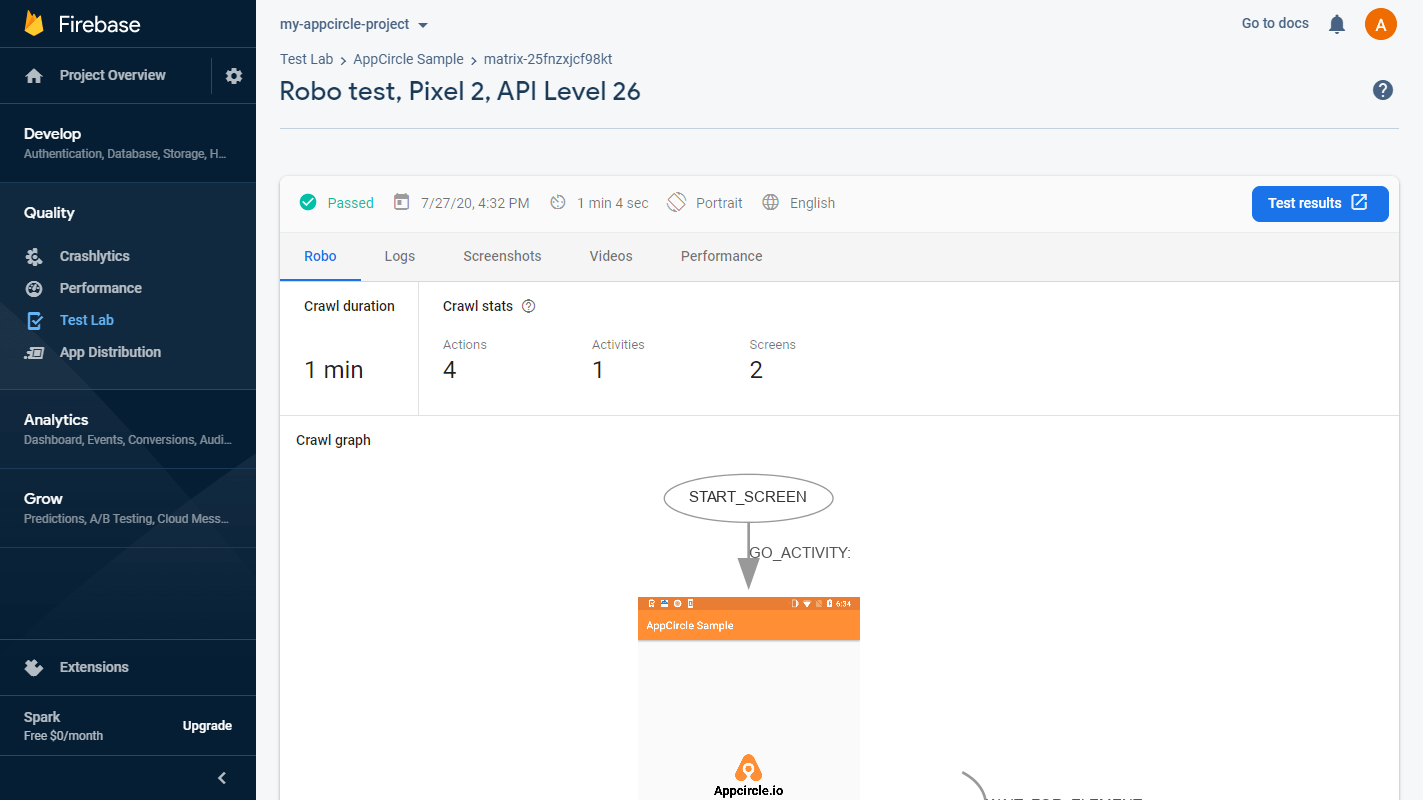Open Project Overview in sidebar
The height and width of the screenshot is (800, 1423).
[x=112, y=75]
